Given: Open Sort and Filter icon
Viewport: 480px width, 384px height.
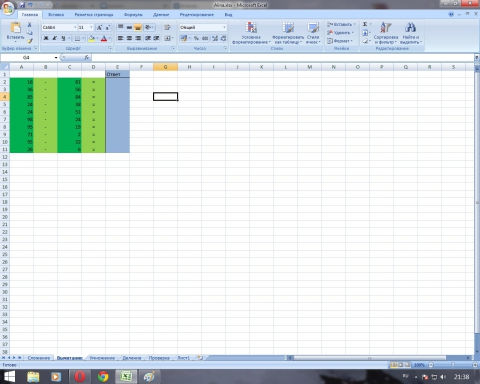Looking at the screenshot, I should pos(386,28).
